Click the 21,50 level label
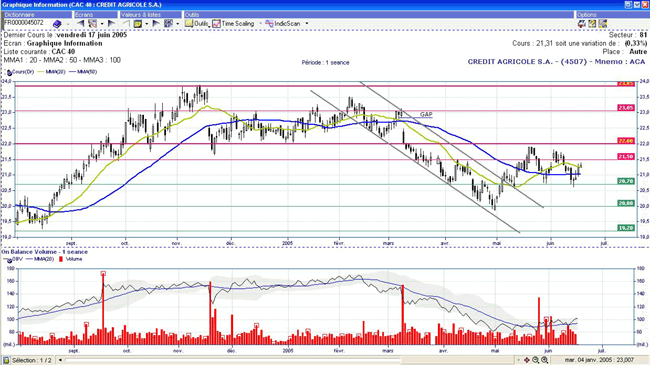The width and height of the screenshot is (650, 365). 626,156
